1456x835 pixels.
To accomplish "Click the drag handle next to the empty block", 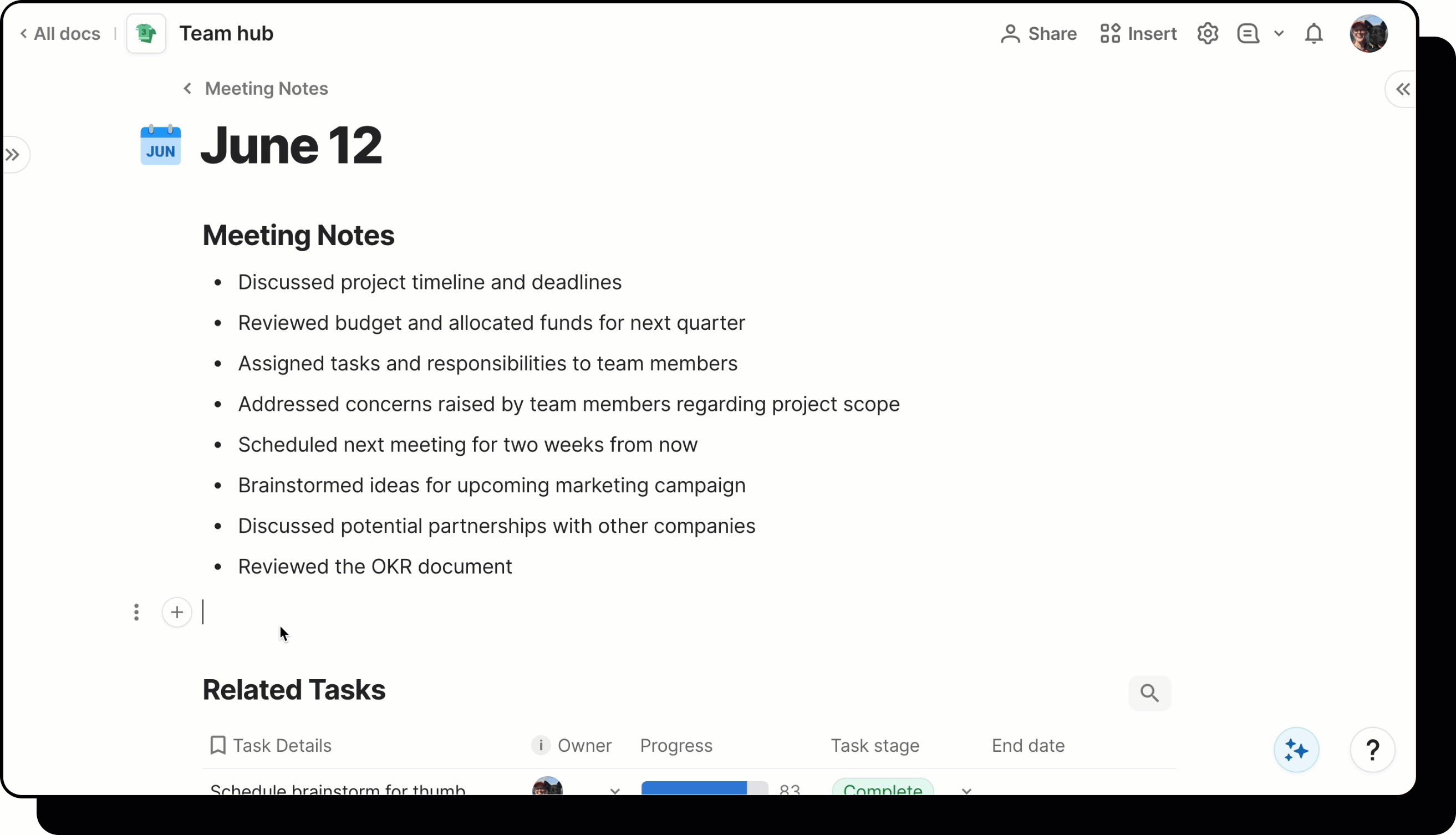I will point(136,613).
